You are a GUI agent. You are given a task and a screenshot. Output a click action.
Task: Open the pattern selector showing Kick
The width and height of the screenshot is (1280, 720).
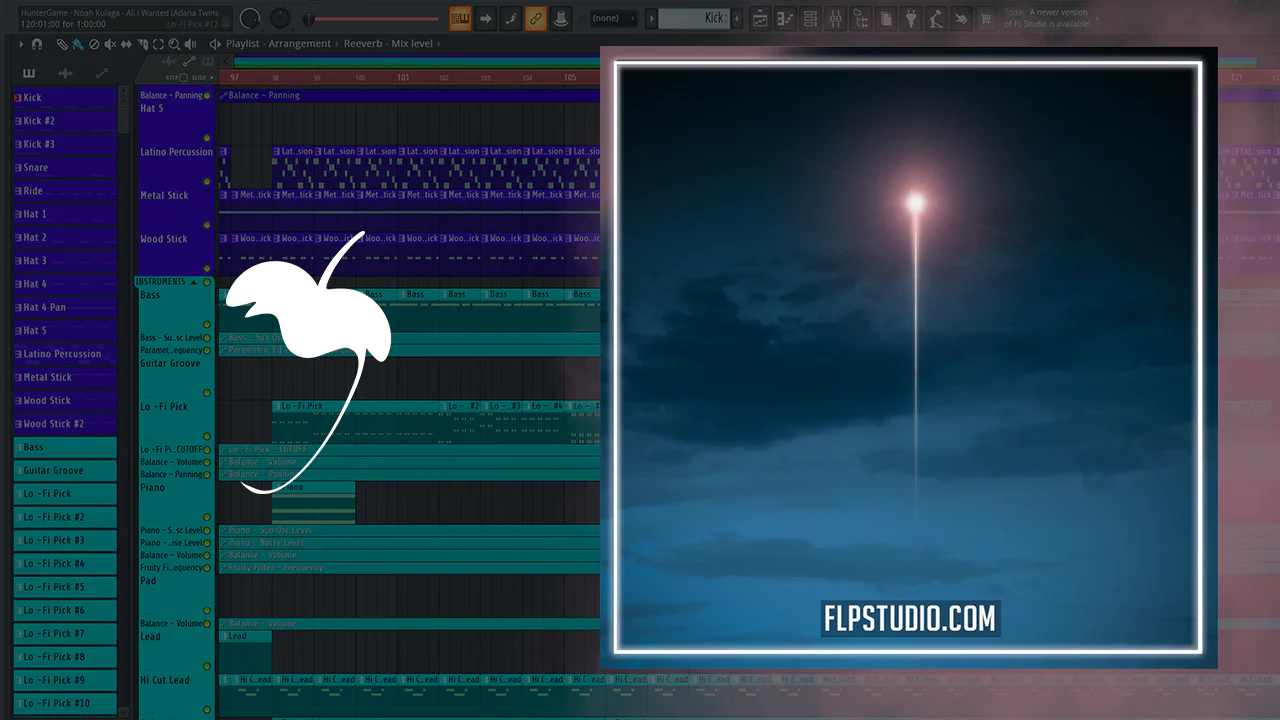[694, 18]
